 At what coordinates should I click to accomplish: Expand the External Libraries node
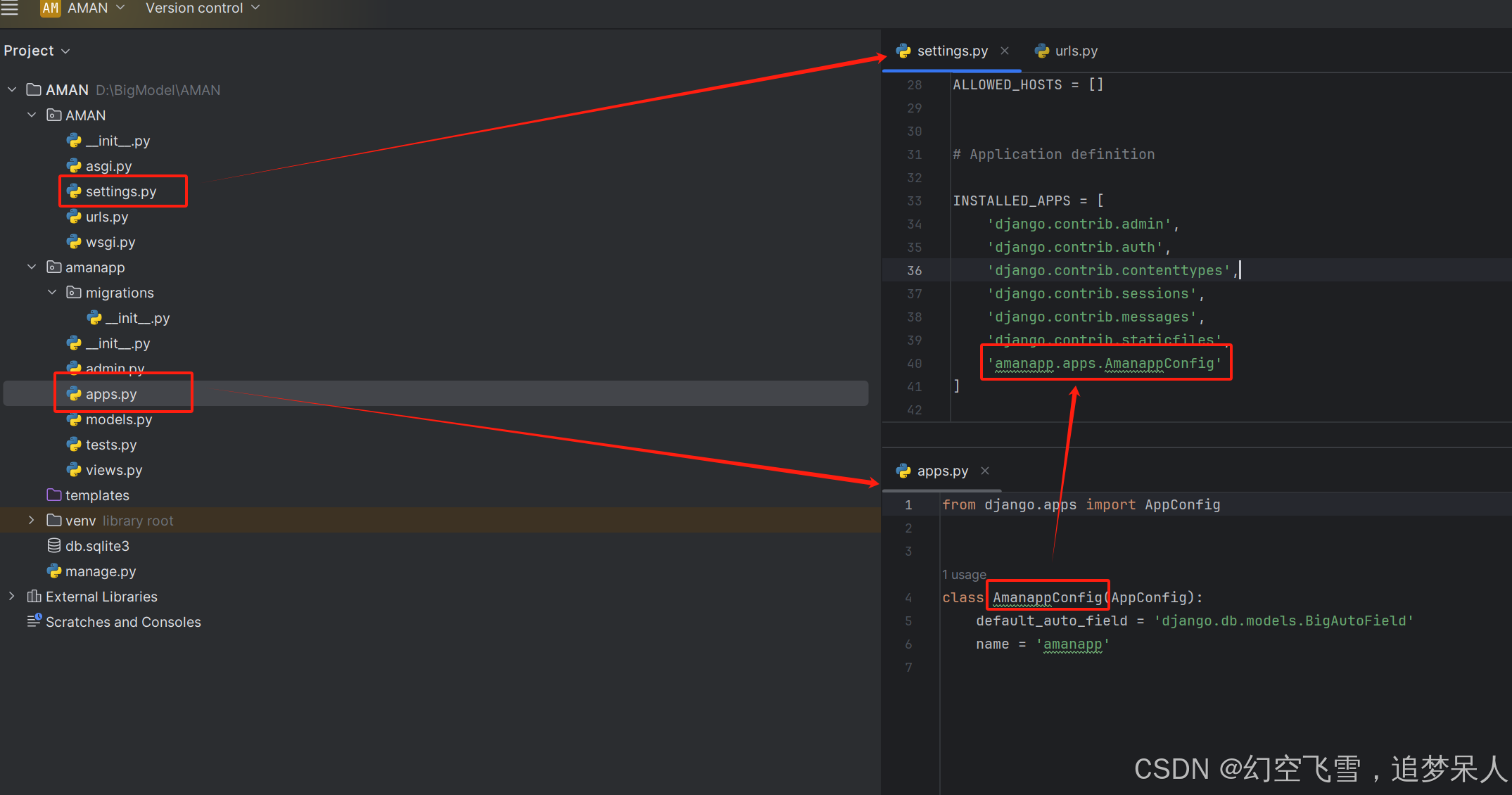click(x=11, y=596)
